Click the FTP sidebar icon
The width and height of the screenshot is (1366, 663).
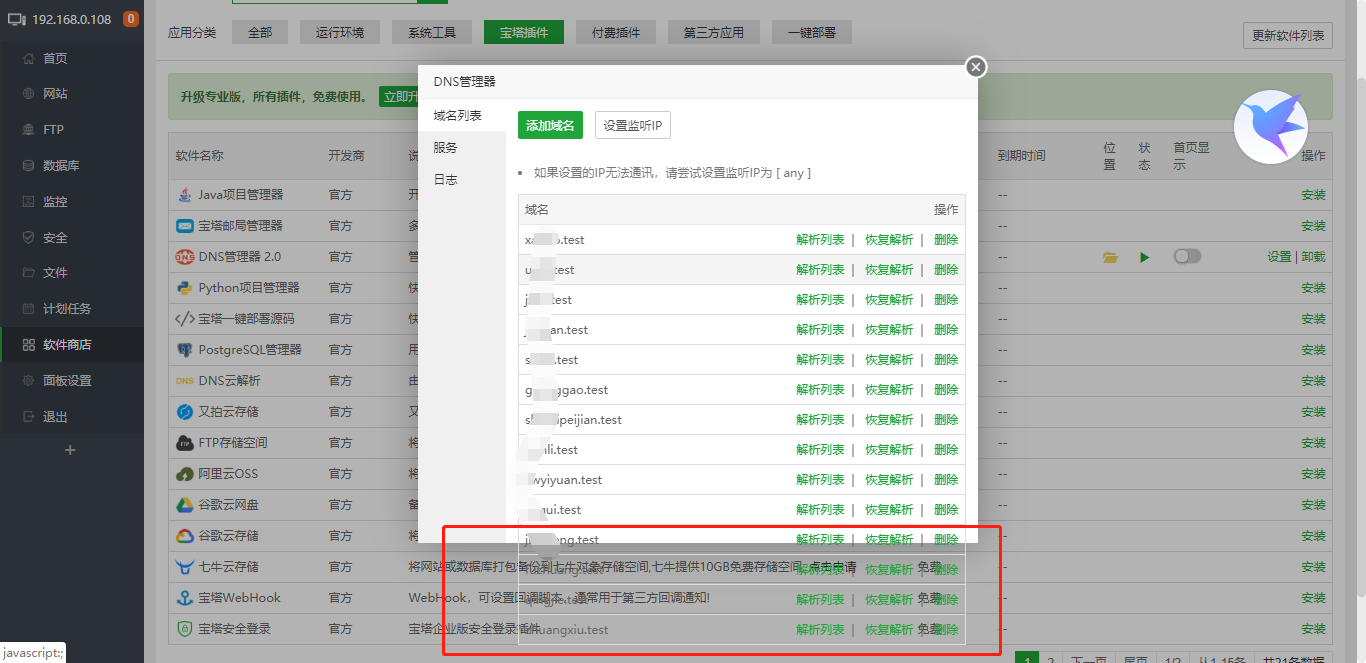click(29, 130)
